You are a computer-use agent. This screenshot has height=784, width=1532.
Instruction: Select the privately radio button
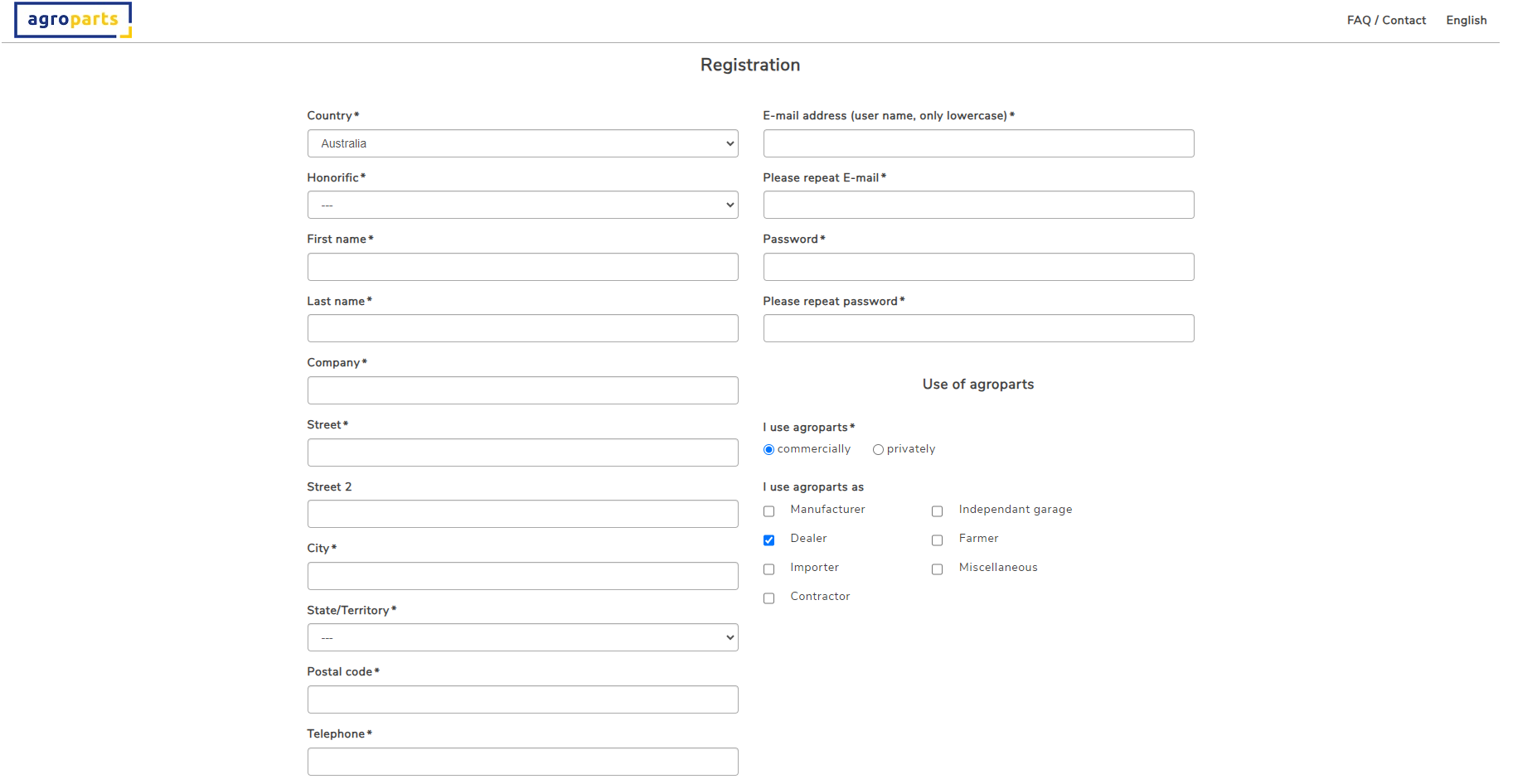(x=878, y=450)
